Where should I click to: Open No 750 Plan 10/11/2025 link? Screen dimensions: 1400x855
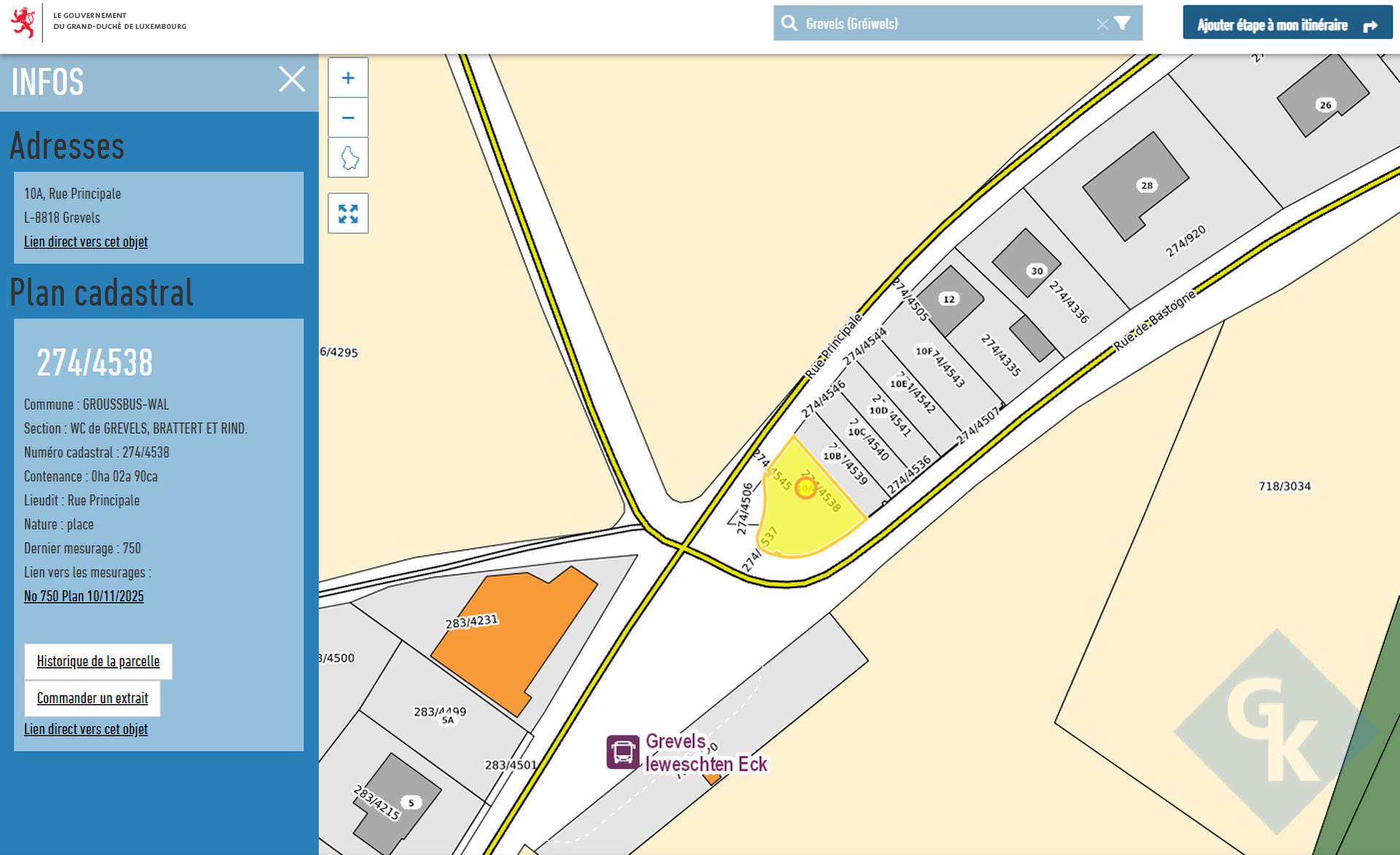point(83,596)
